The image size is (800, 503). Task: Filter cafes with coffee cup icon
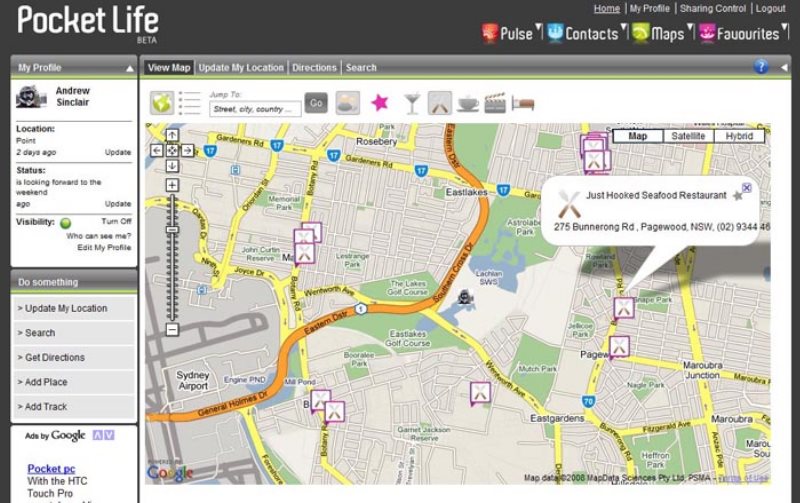[x=467, y=104]
